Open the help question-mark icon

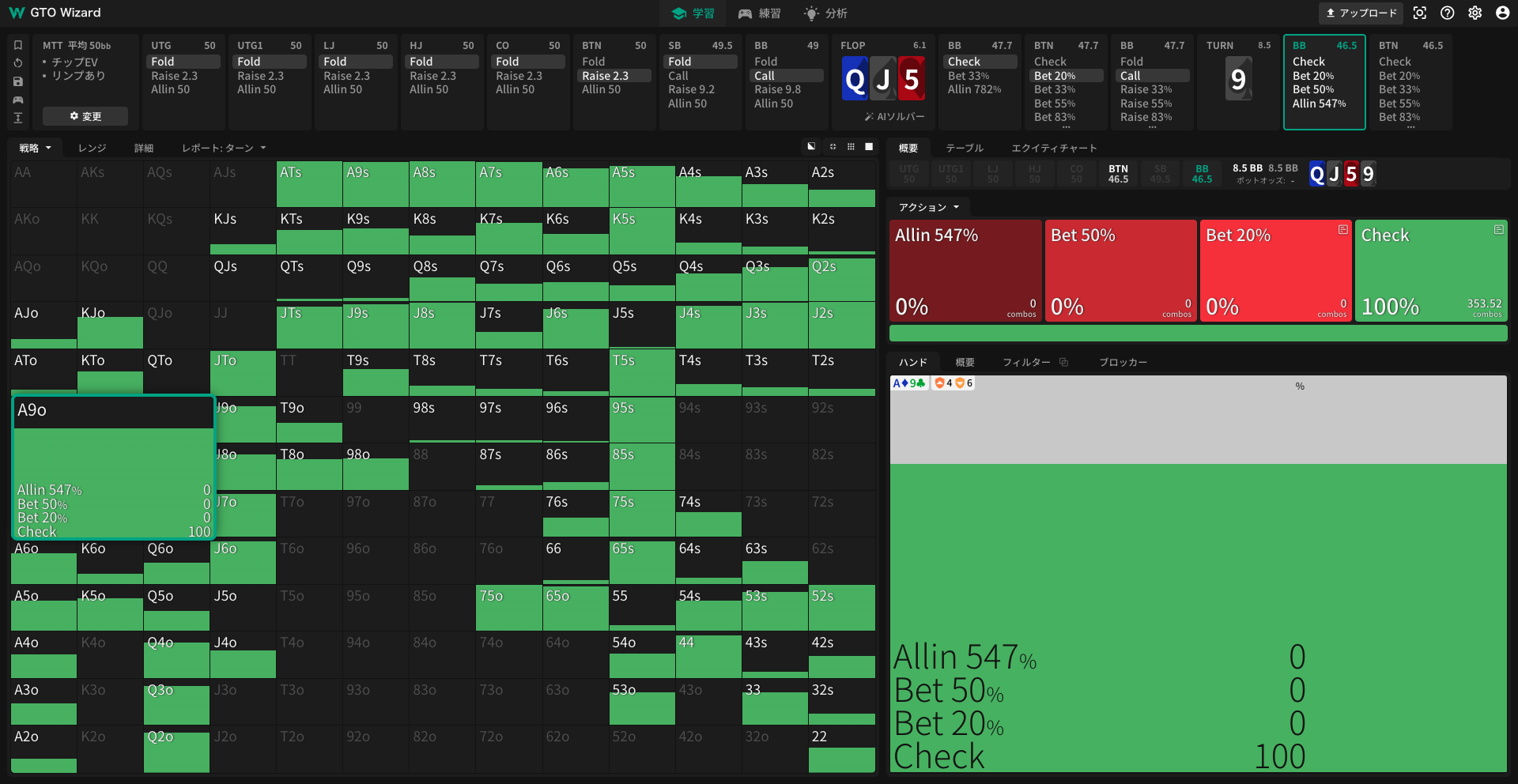click(x=1448, y=13)
